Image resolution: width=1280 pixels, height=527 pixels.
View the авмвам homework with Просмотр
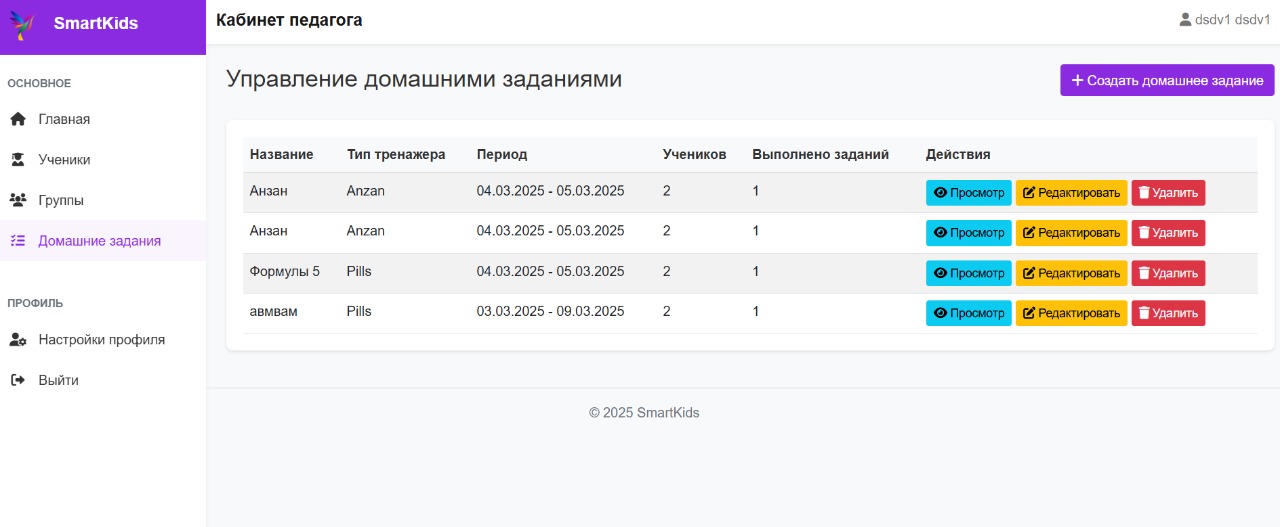coord(968,313)
